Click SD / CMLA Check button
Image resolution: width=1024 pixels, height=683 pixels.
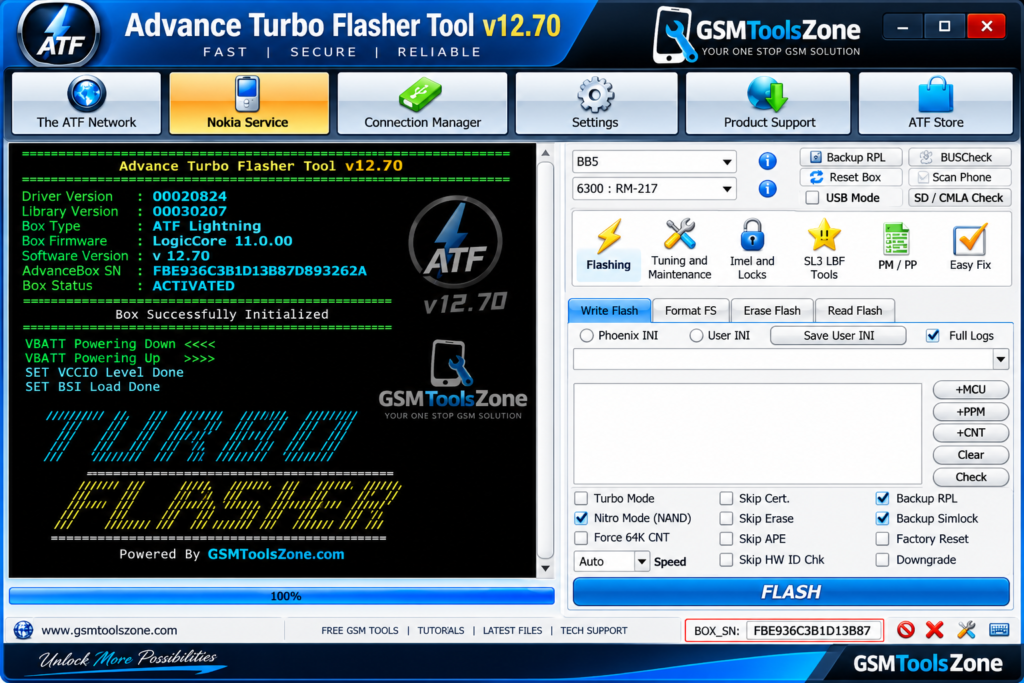click(959, 197)
